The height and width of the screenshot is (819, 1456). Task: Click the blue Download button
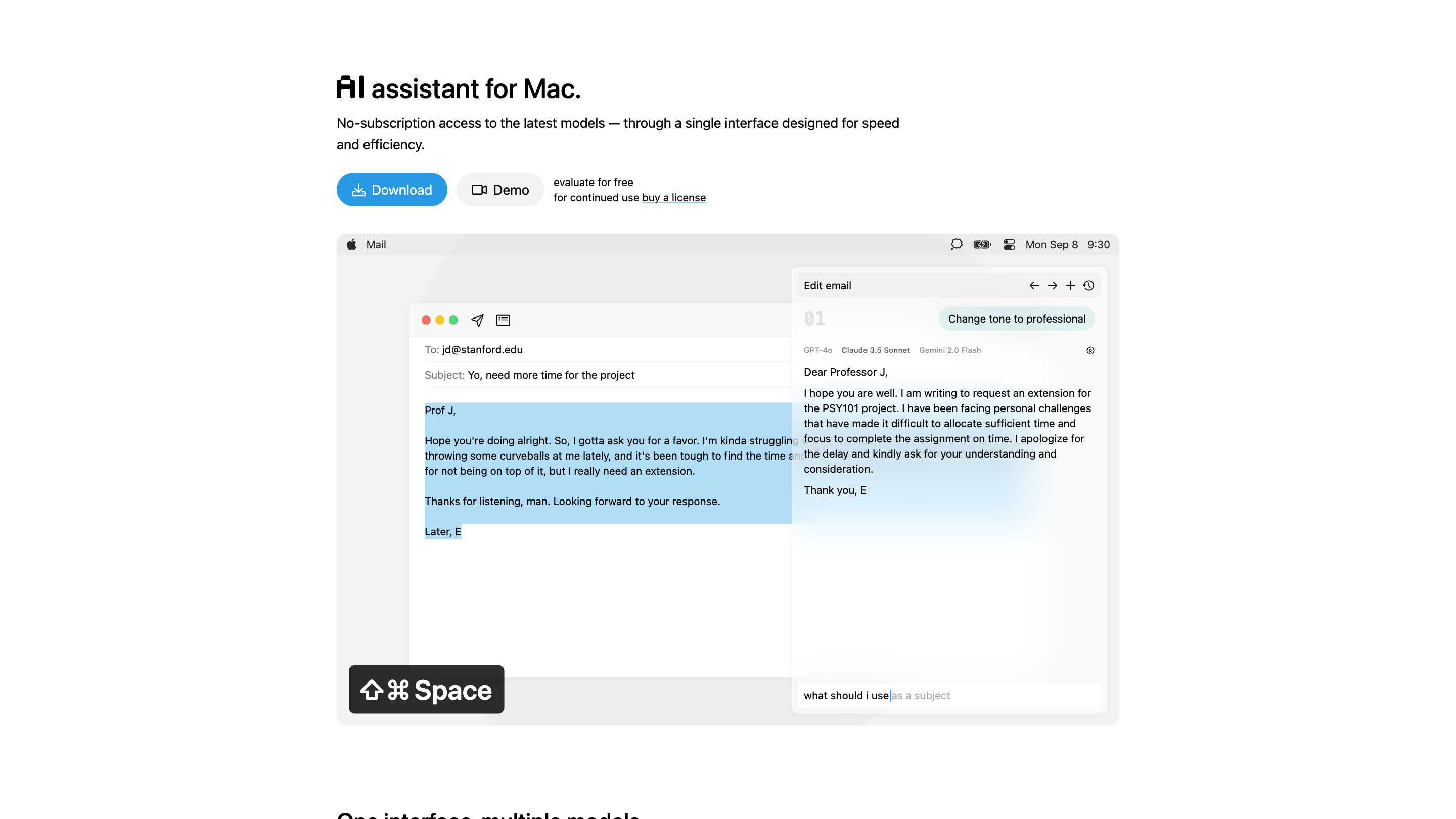coord(392,190)
